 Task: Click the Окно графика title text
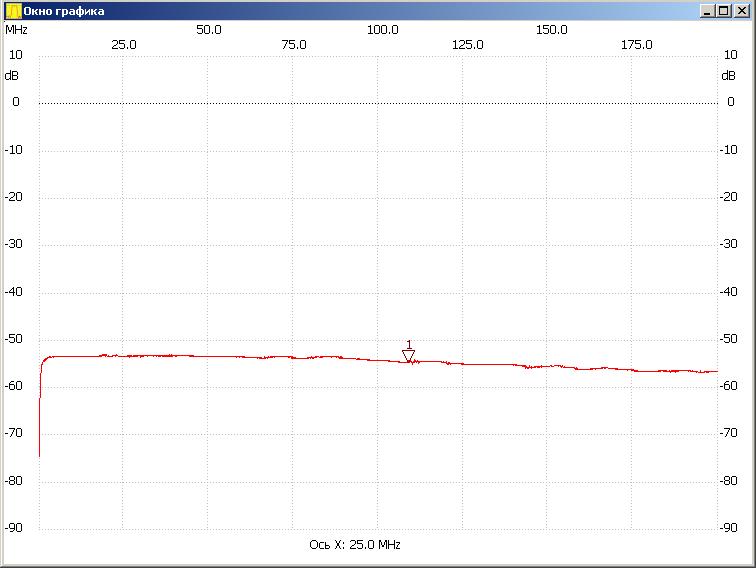point(64,11)
